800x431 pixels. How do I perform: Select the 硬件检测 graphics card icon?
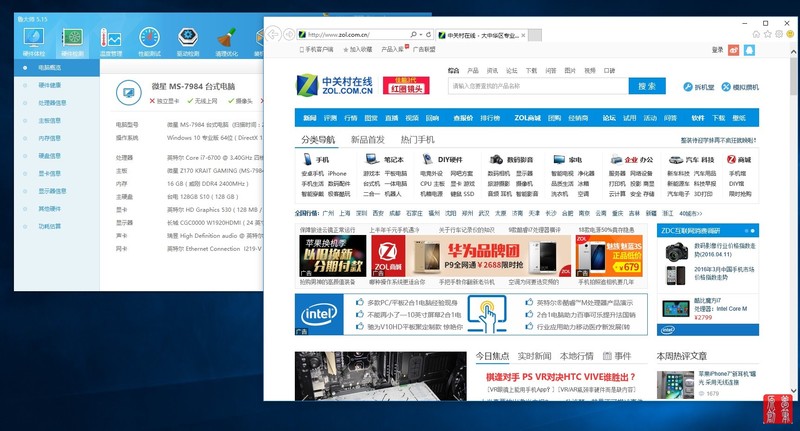point(72,38)
